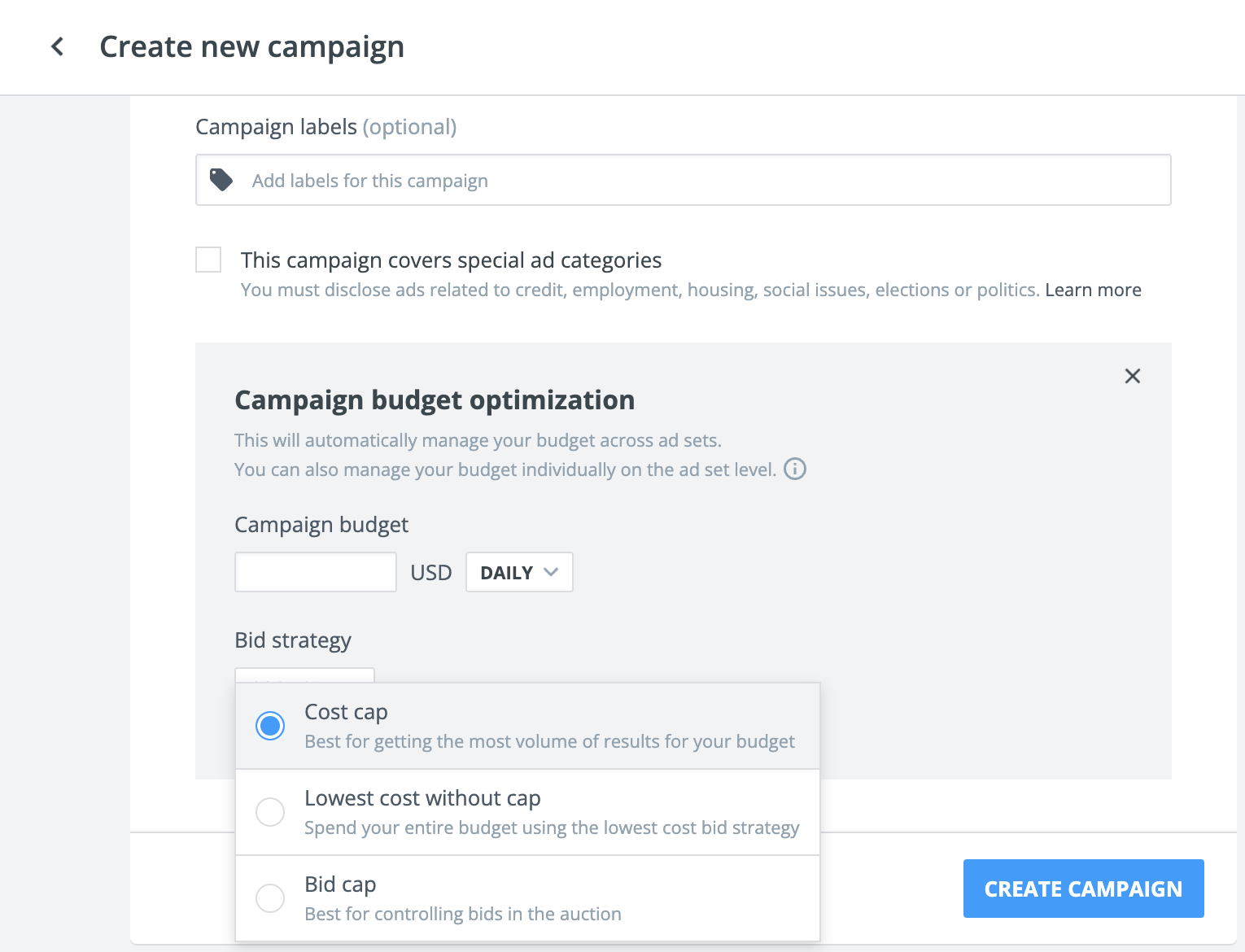The width and height of the screenshot is (1245, 952).
Task: Choose Lowest cost without cap option text
Action: pos(422,798)
